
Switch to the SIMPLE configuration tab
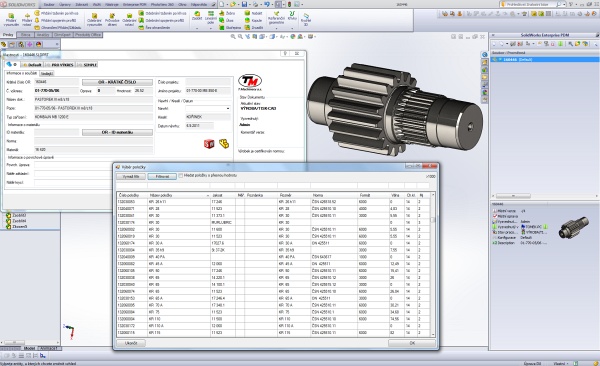tap(87, 65)
